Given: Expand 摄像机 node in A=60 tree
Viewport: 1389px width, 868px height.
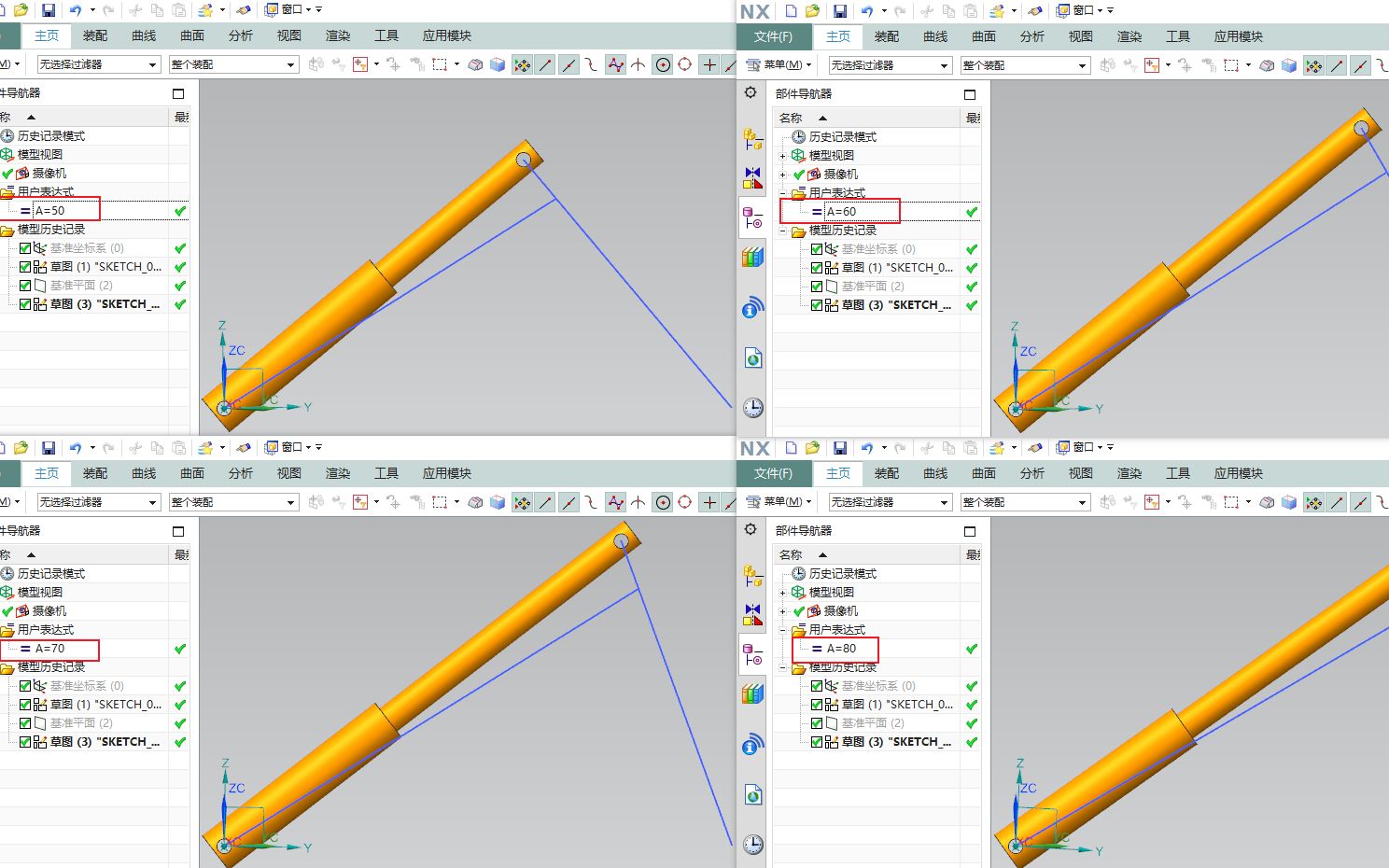Looking at the screenshot, I should (x=783, y=175).
